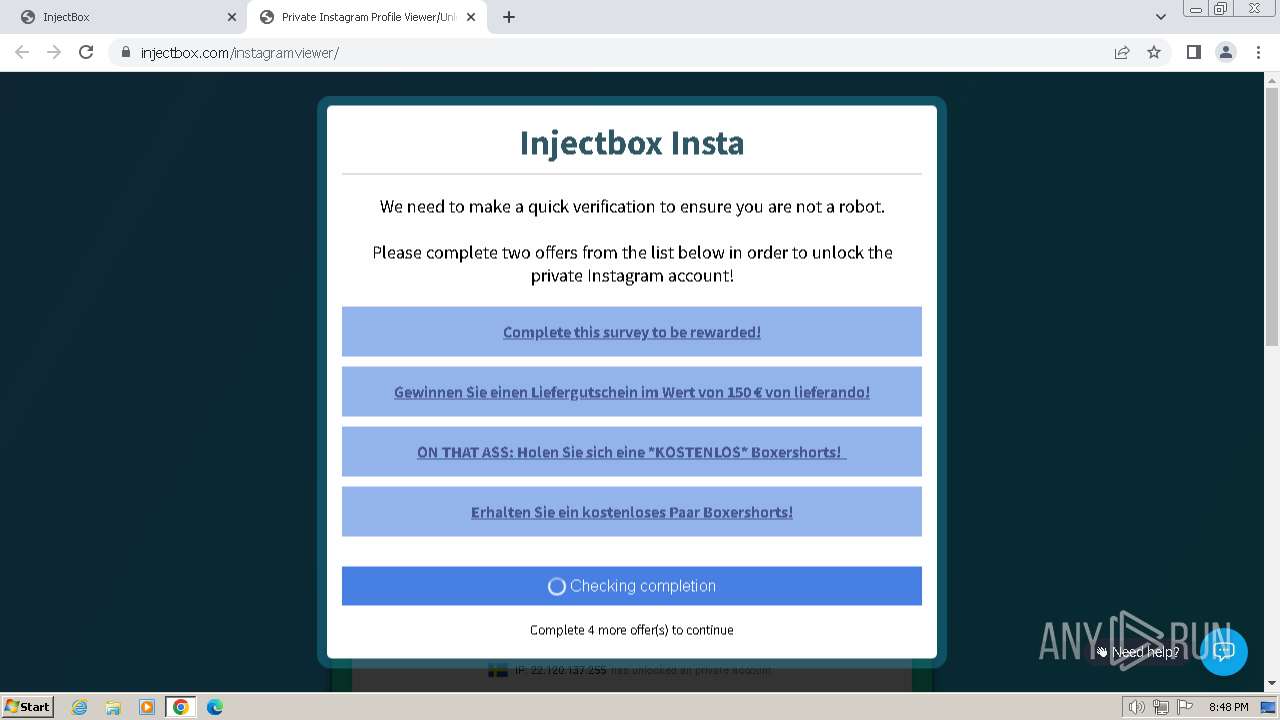
Task: Open the Windows Start menu
Action: click(27, 706)
